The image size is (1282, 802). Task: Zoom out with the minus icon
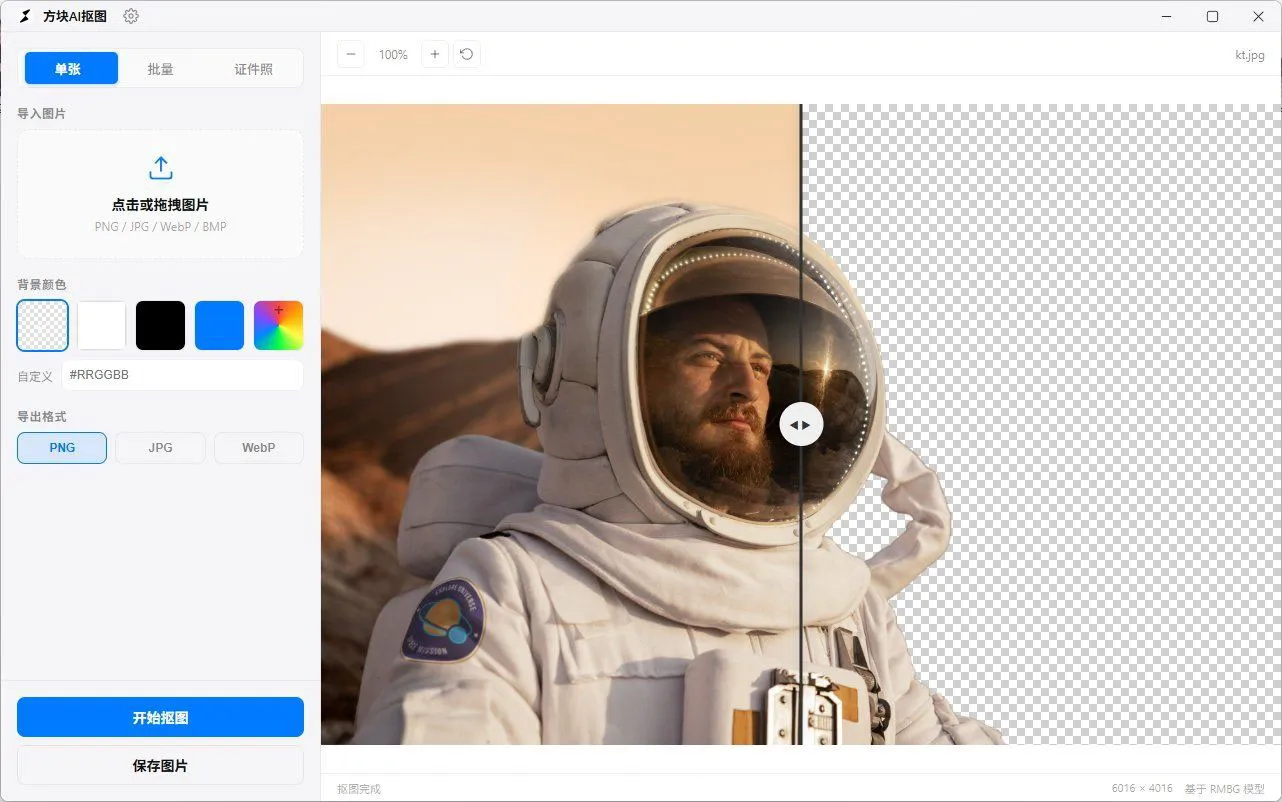(351, 55)
